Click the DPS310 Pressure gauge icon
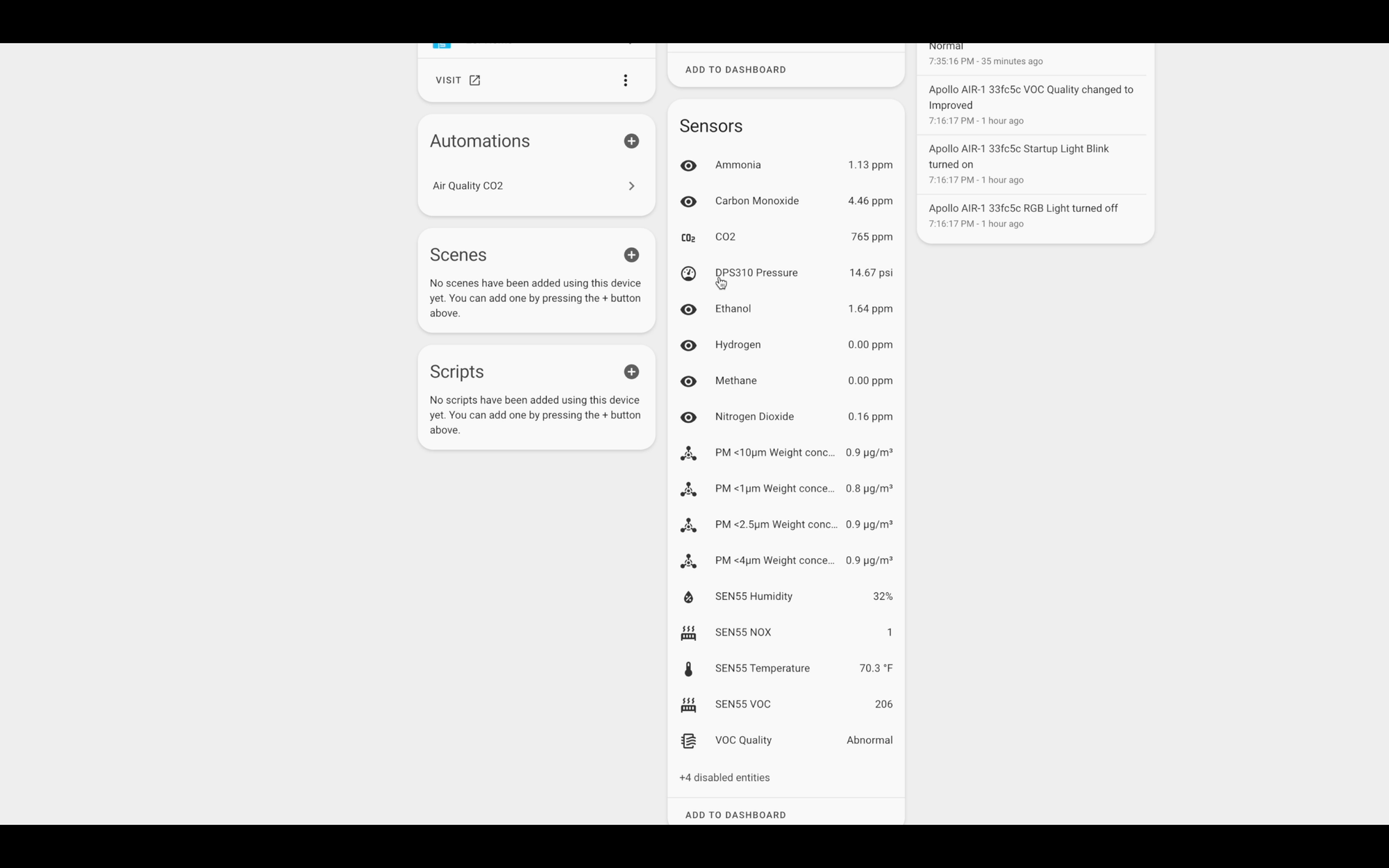This screenshot has width=1389, height=868. [688, 274]
